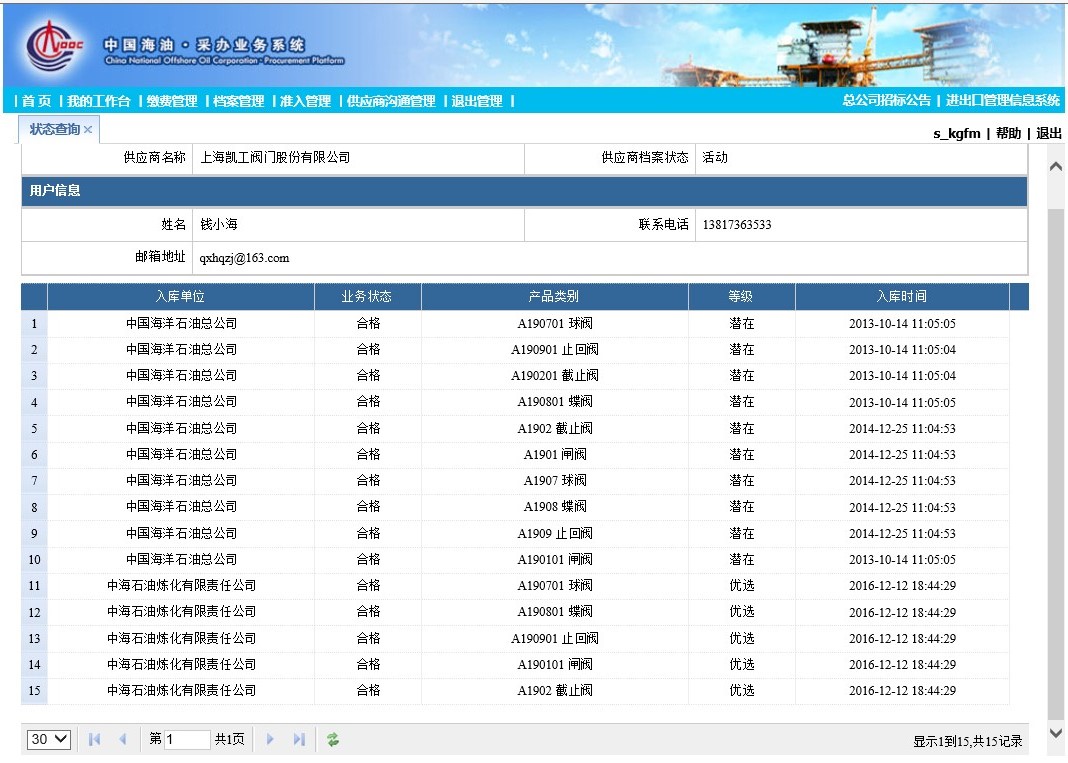Click the 退出 logout link
This screenshot has height=763, width=1068.
click(x=1049, y=133)
